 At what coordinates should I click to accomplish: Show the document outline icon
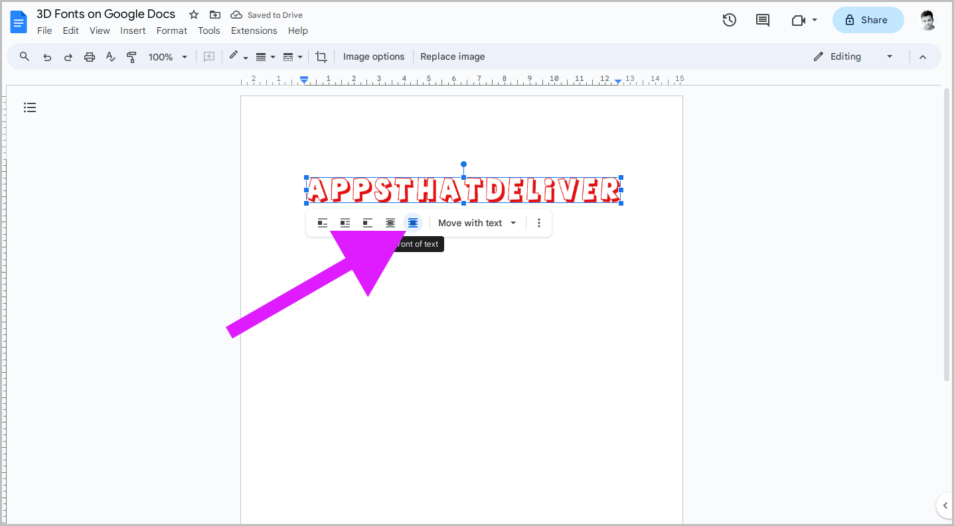point(30,108)
